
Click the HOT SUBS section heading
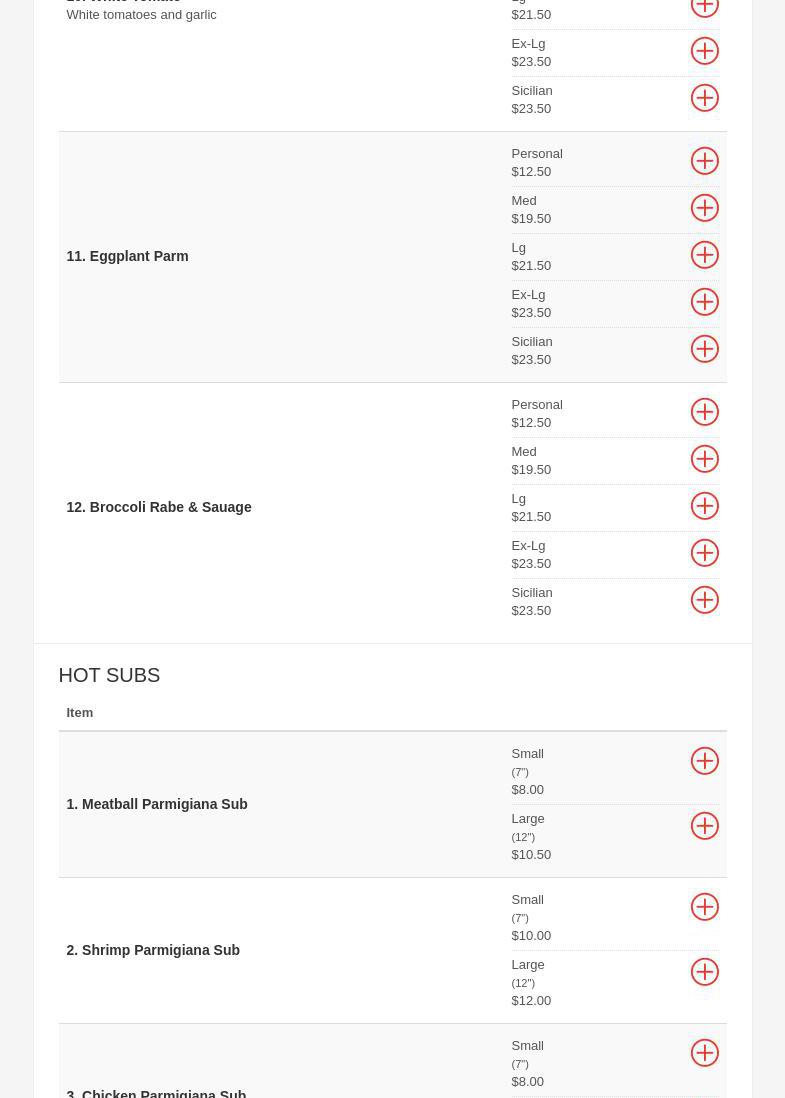109,675
